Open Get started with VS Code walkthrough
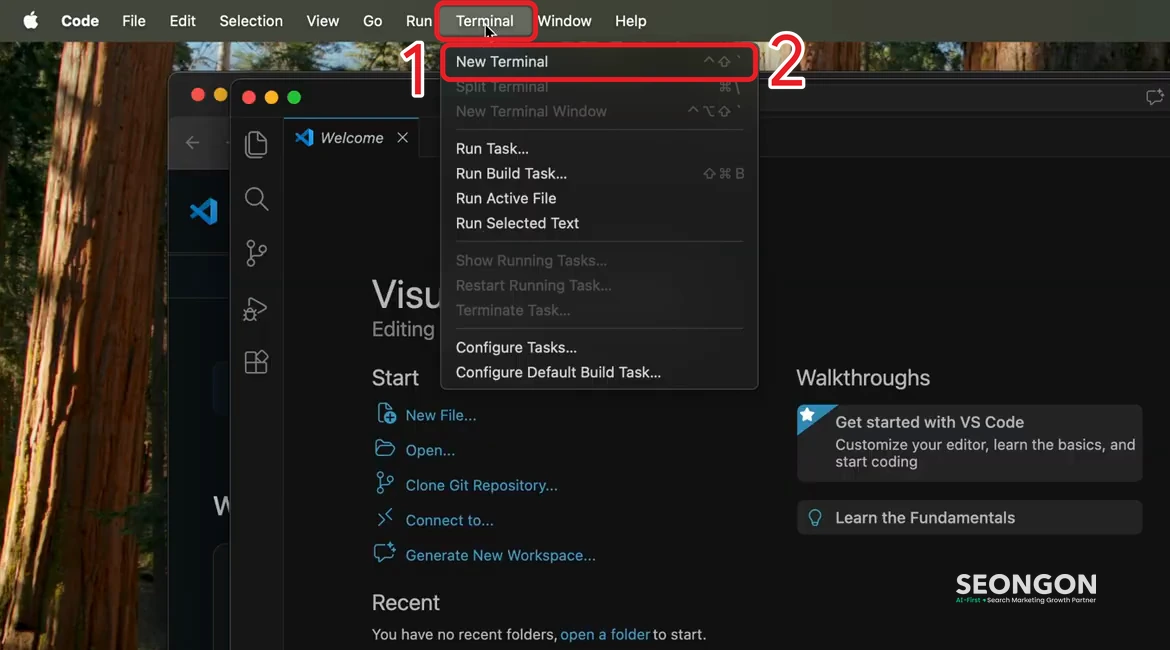This screenshot has width=1170, height=650. click(969, 443)
